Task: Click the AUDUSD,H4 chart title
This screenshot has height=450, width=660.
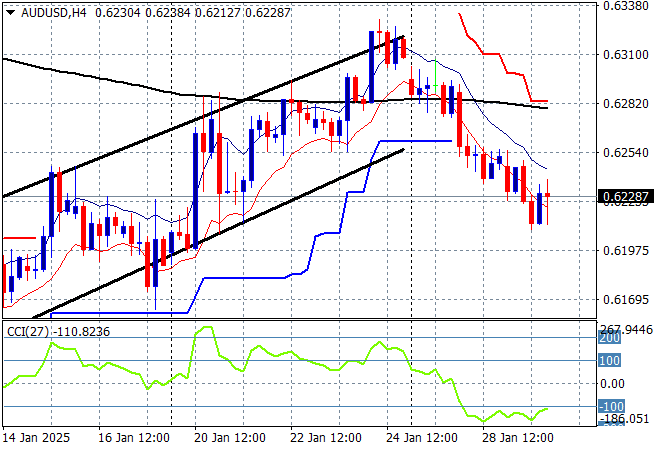Action: [52, 12]
